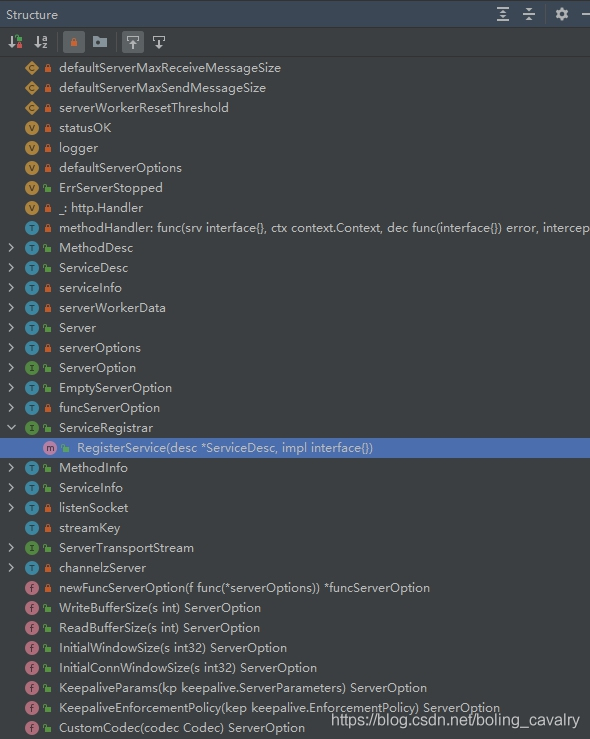Expand the serviceInfo type node
The width and height of the screenshot is (590, 739).
coord(11,287)
